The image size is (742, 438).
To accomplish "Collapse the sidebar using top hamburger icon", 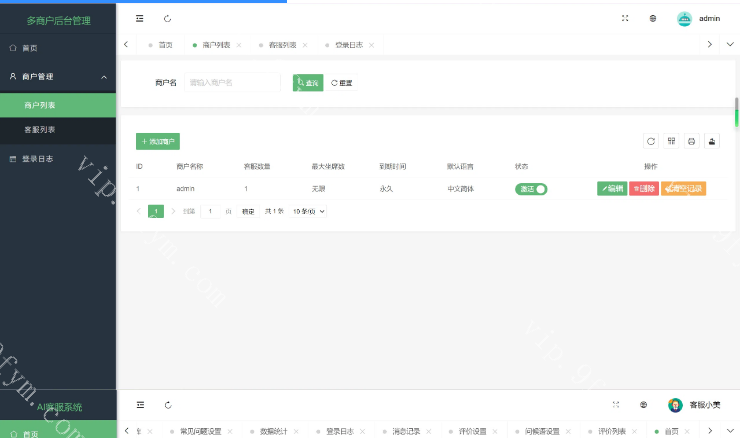I will click(x=140, y=18).
